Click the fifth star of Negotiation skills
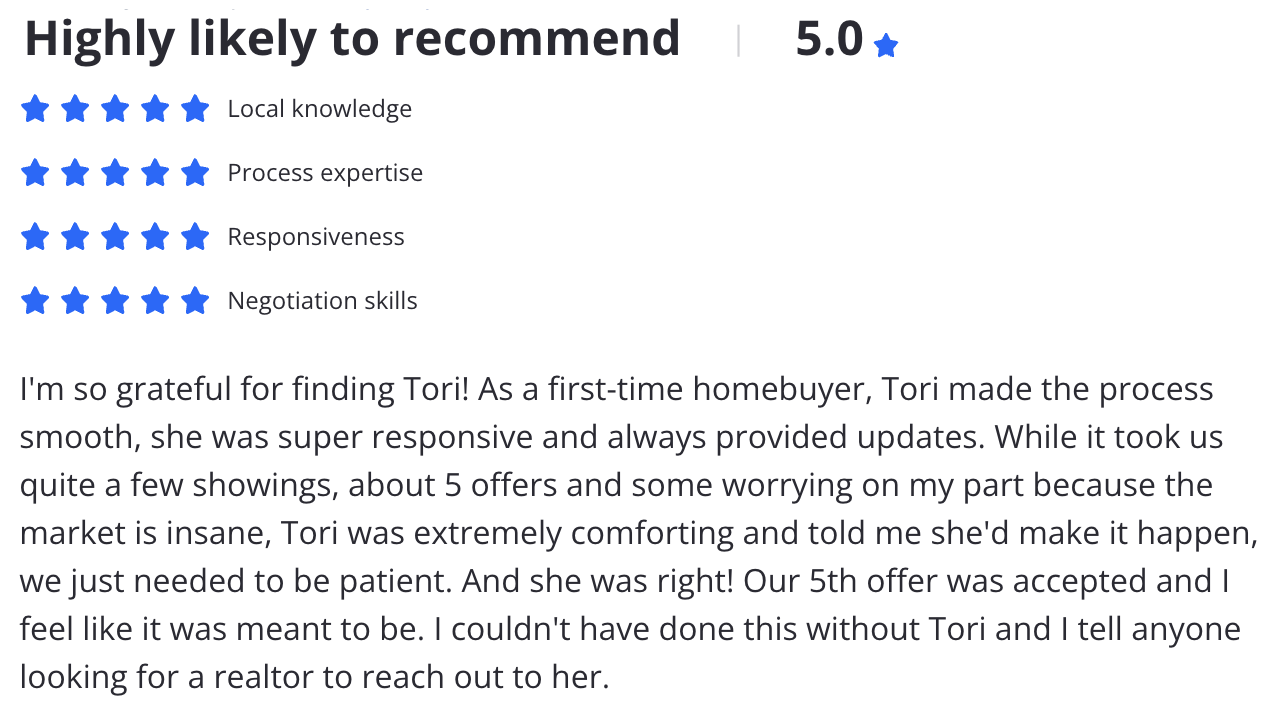This screenshot has height=703, width=1283. point(195,300)
